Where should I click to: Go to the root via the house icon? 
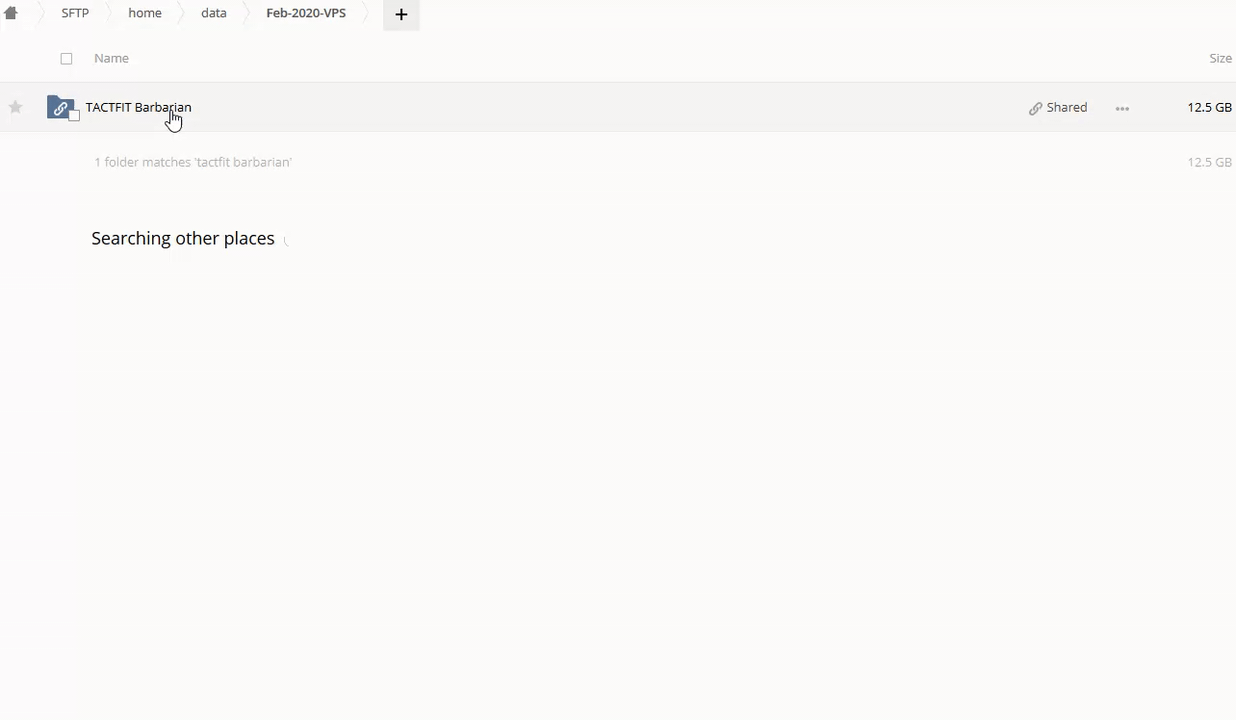coord(11,13)
